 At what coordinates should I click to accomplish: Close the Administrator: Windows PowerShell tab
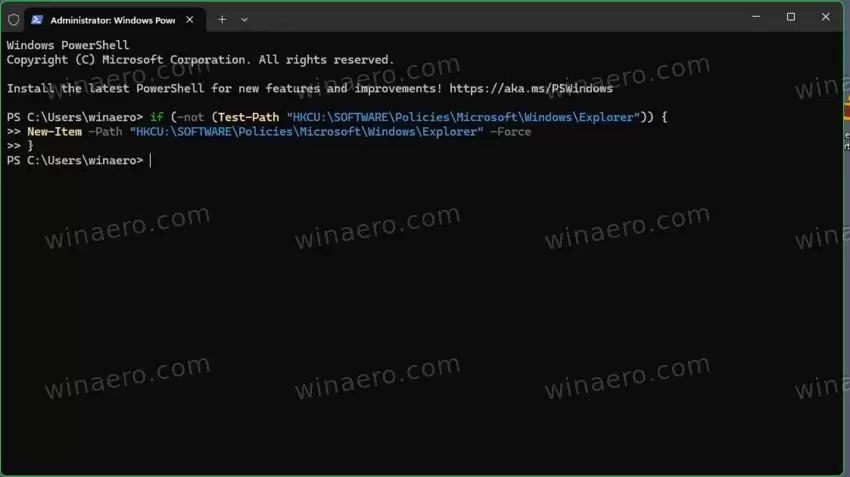coord(190,20)
